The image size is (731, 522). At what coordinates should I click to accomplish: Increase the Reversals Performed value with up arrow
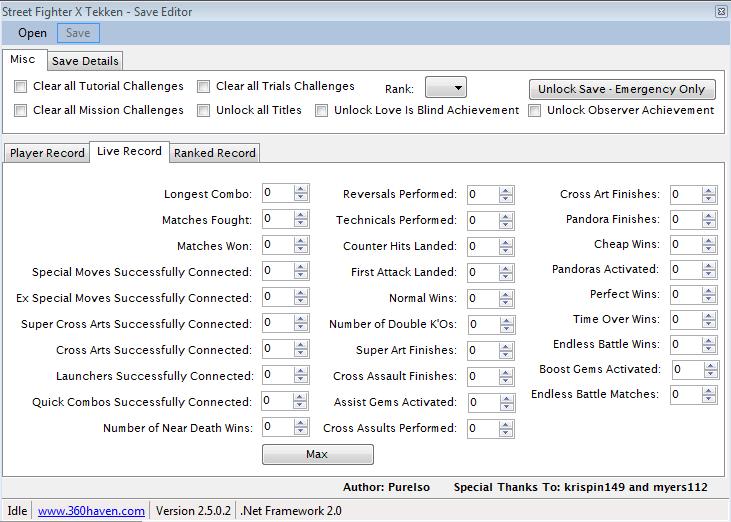coord(506,190)
